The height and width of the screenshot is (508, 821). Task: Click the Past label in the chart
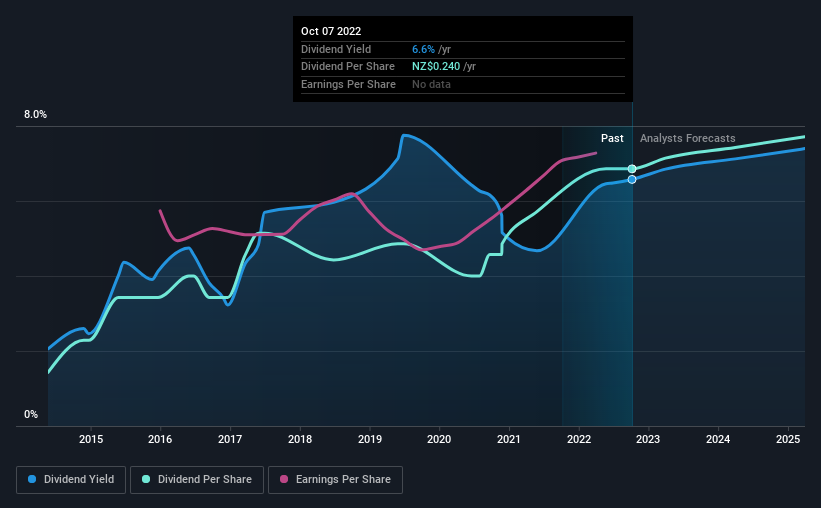pyautogui.click(x=612, y=138)
